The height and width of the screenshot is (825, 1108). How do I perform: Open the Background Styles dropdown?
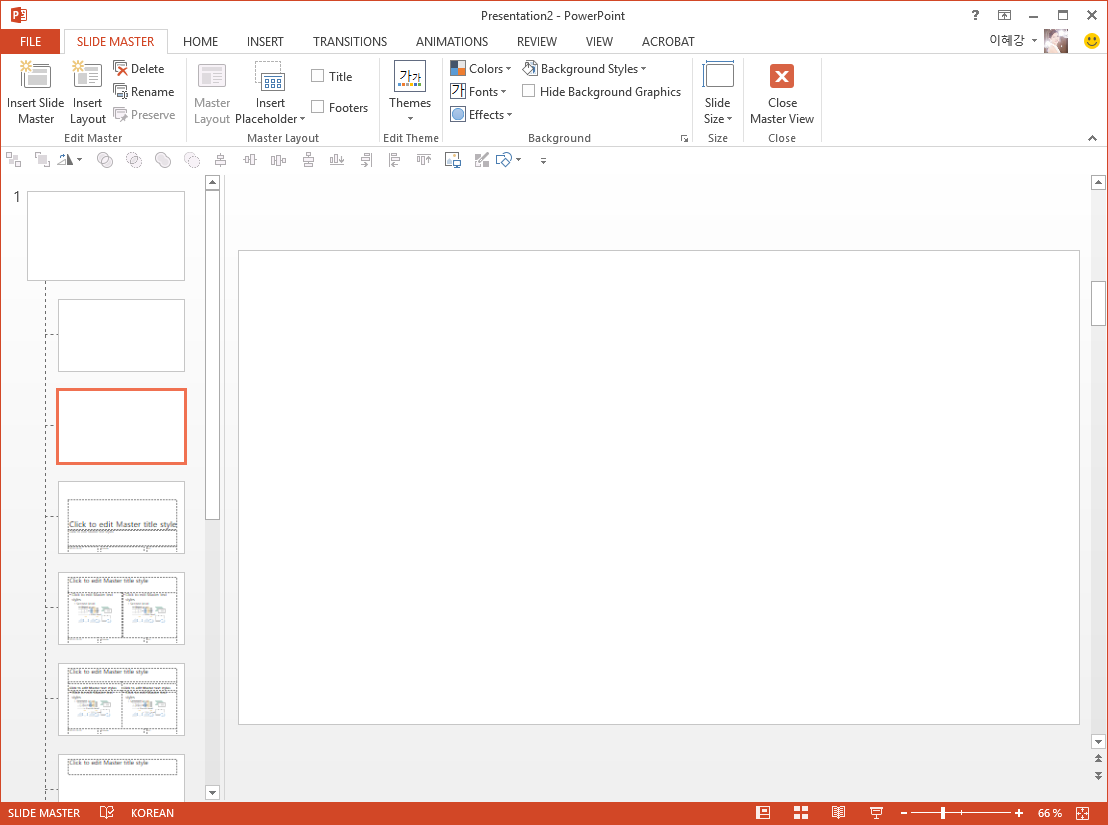585,68
